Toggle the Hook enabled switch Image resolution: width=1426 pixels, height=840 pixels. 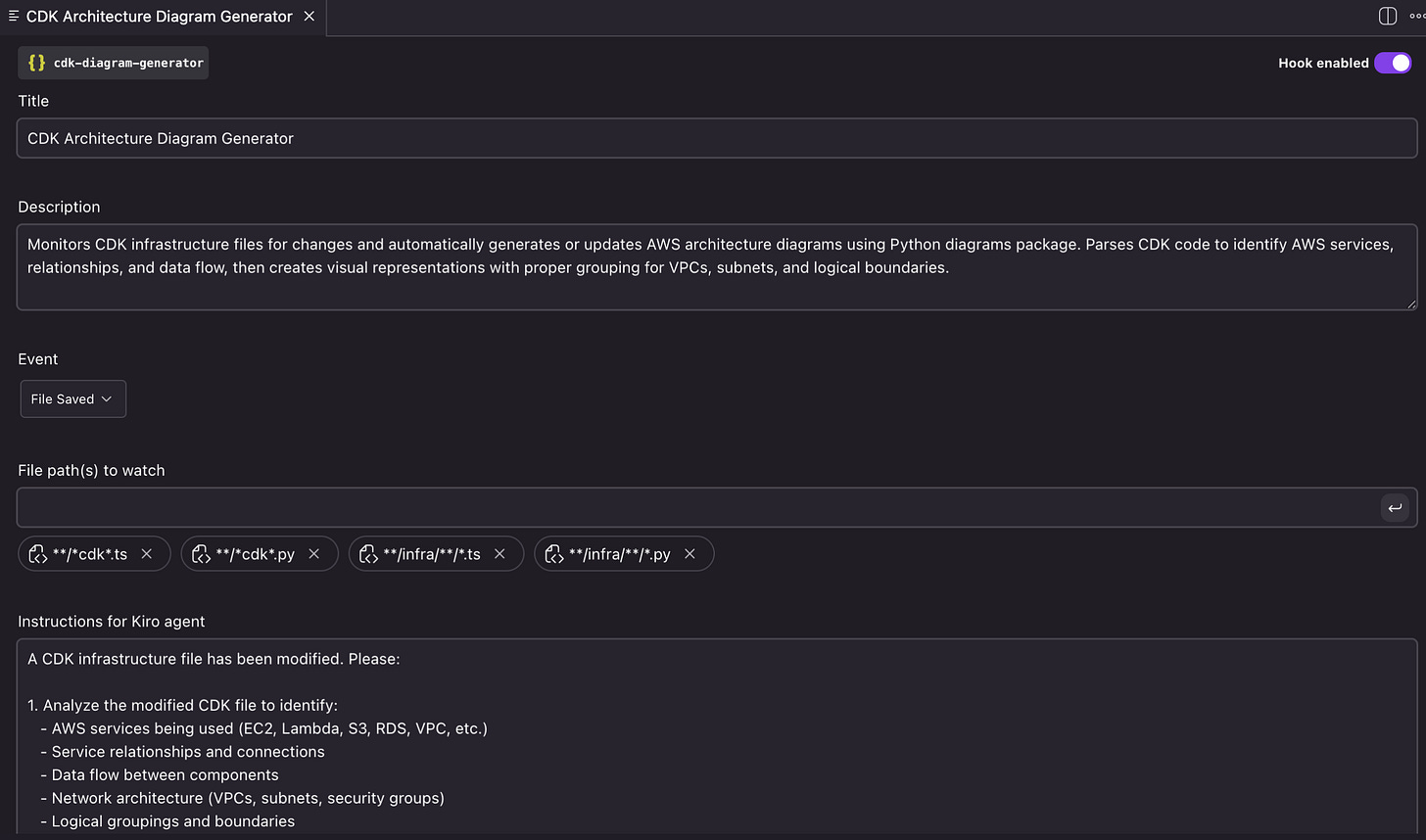click(x=1392, y=63)
